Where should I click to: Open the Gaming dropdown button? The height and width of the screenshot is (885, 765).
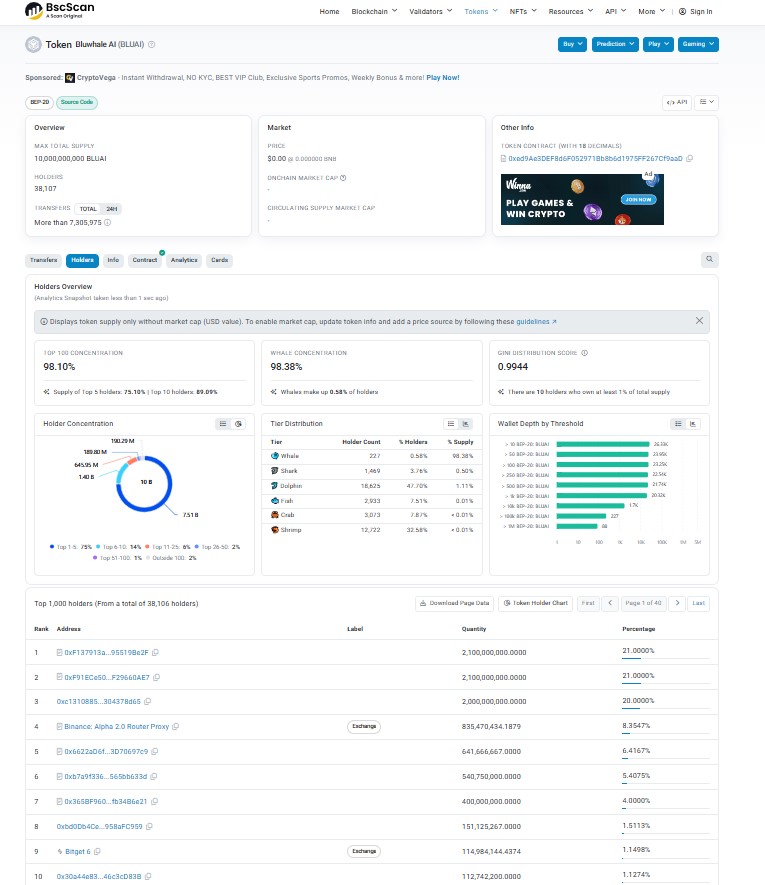point(698,44)
